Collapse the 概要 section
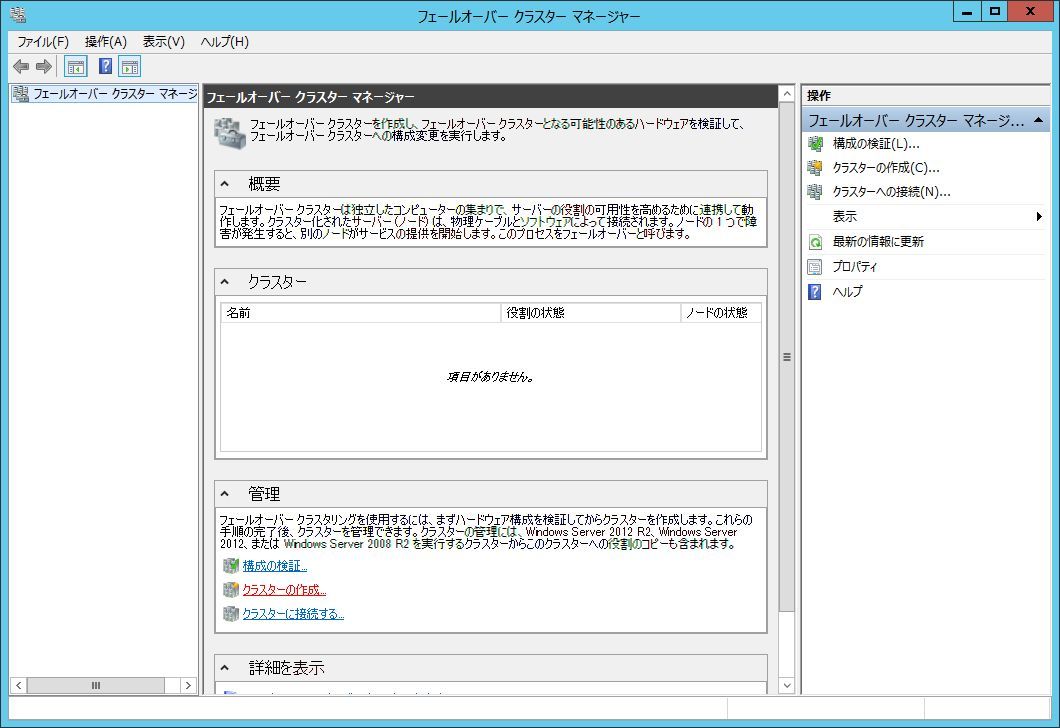The width and height of the screenshot is (1060, 728). 225,184
